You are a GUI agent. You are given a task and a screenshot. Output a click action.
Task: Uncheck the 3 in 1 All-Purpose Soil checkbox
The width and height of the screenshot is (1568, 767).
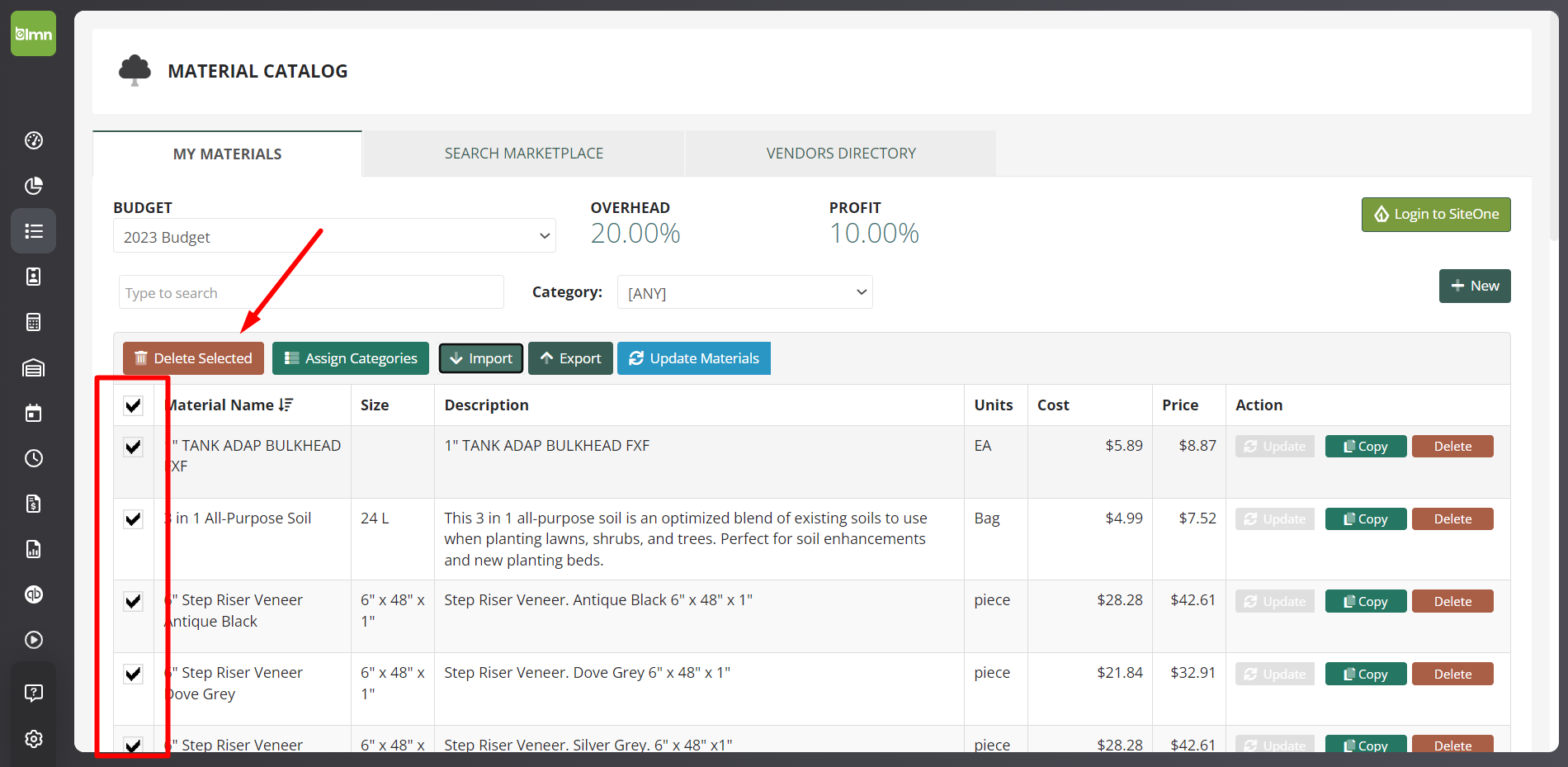pos(133,519)
